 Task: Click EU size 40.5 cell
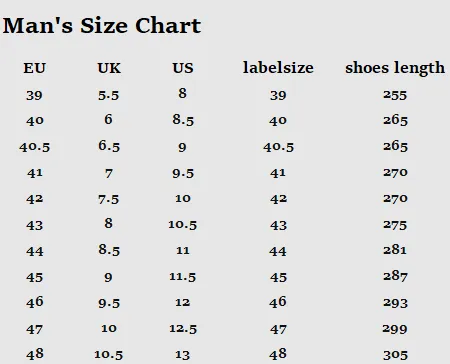(34, 147)
